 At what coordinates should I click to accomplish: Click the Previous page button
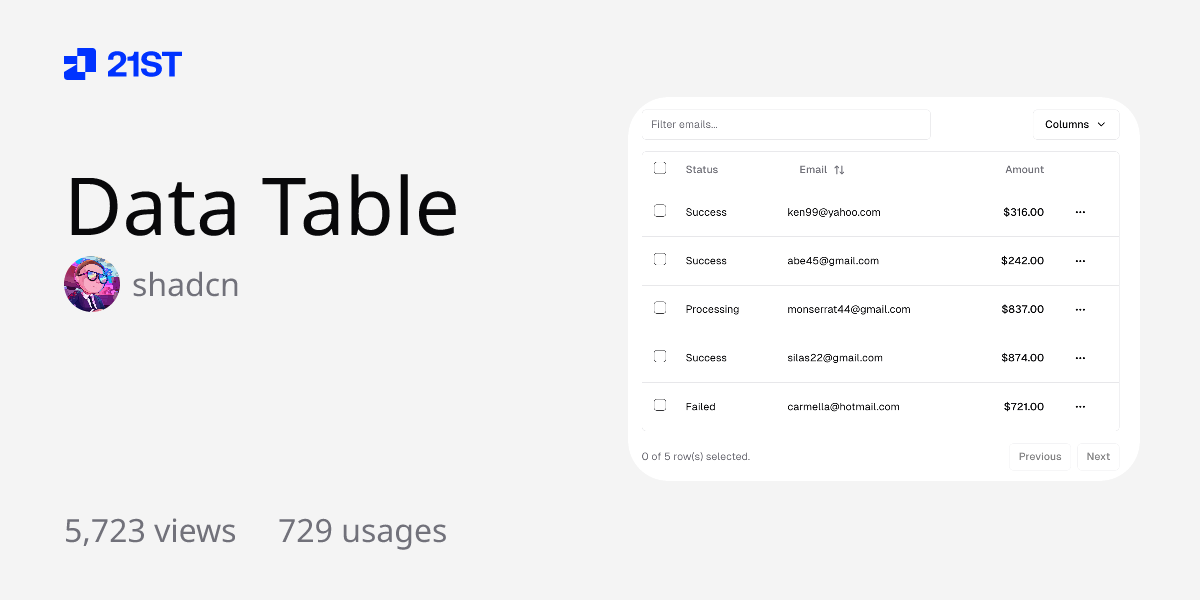1040,457
